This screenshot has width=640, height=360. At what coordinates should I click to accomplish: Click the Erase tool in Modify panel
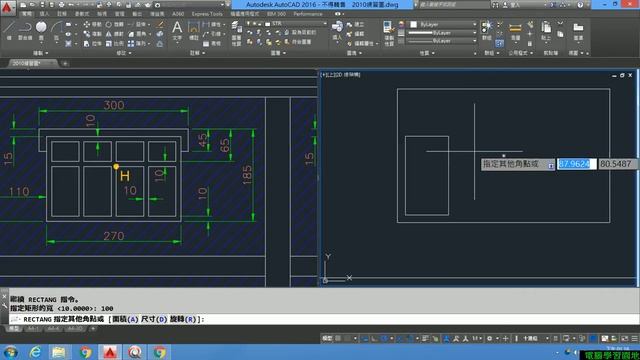pyautogui.click(x=160, y=25)
